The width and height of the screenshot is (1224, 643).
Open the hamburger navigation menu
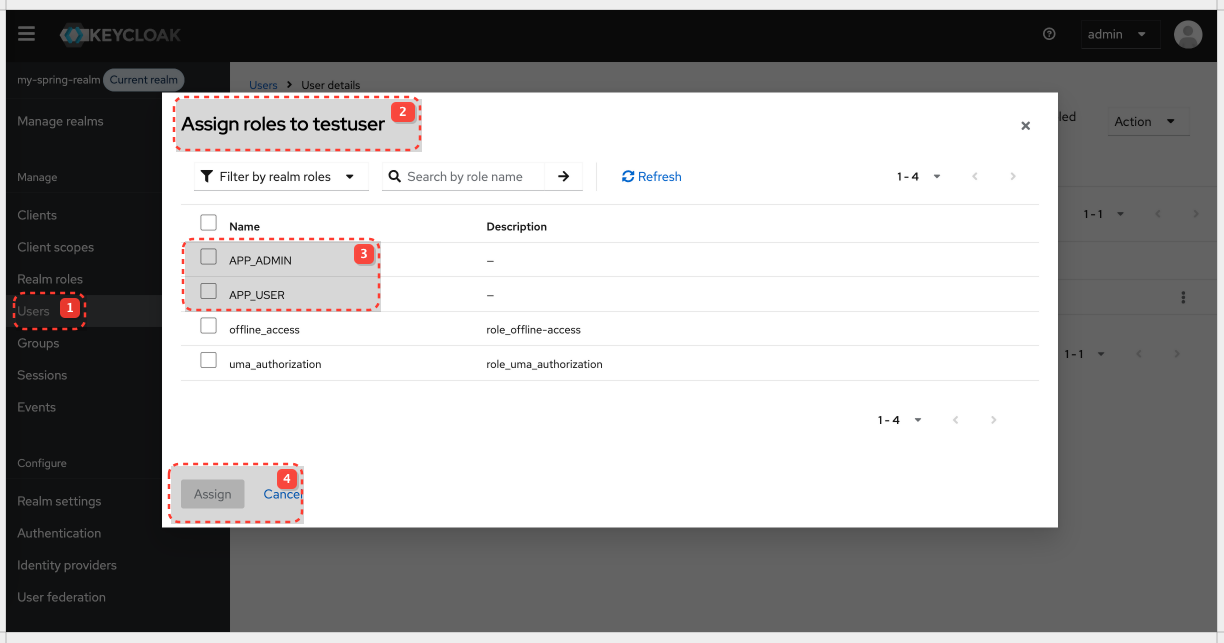pyautogui.click(x=26, y=33)
